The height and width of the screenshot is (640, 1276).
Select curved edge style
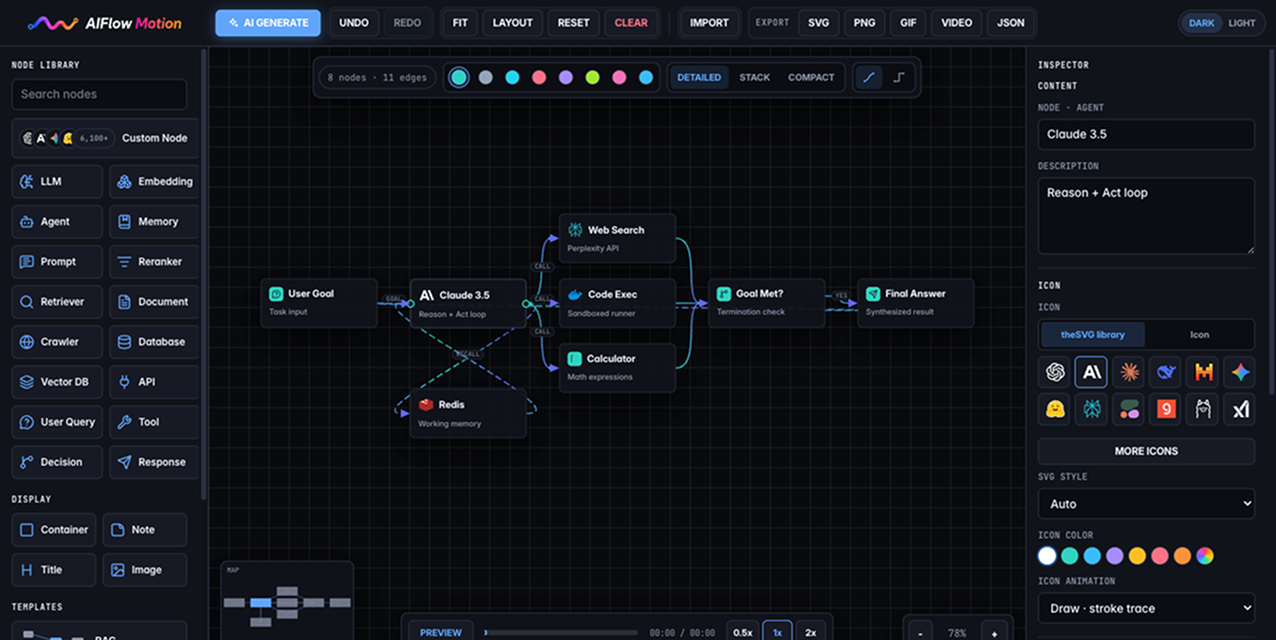pos(870,77)
